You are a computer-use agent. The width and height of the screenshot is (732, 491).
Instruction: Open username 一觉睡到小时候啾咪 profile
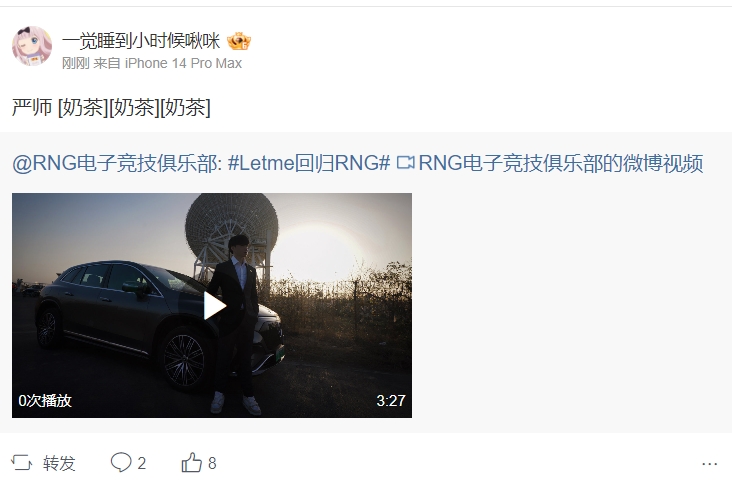[x=141, y=41]
